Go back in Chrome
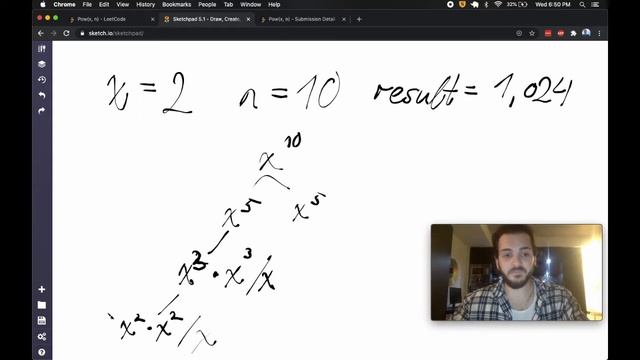640x360 pixels. coord(40,33)
